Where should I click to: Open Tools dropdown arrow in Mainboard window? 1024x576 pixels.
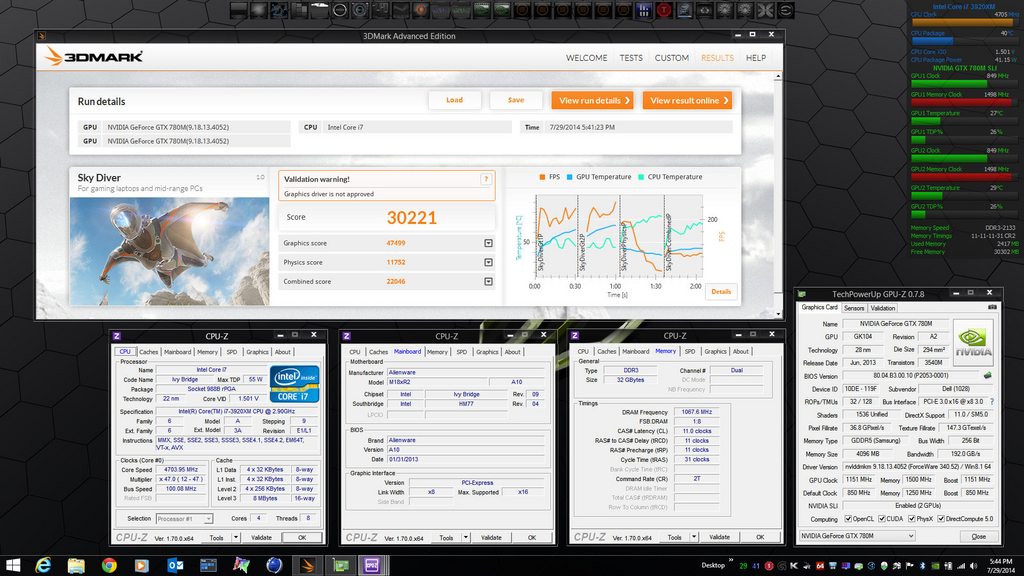(466, 537)
